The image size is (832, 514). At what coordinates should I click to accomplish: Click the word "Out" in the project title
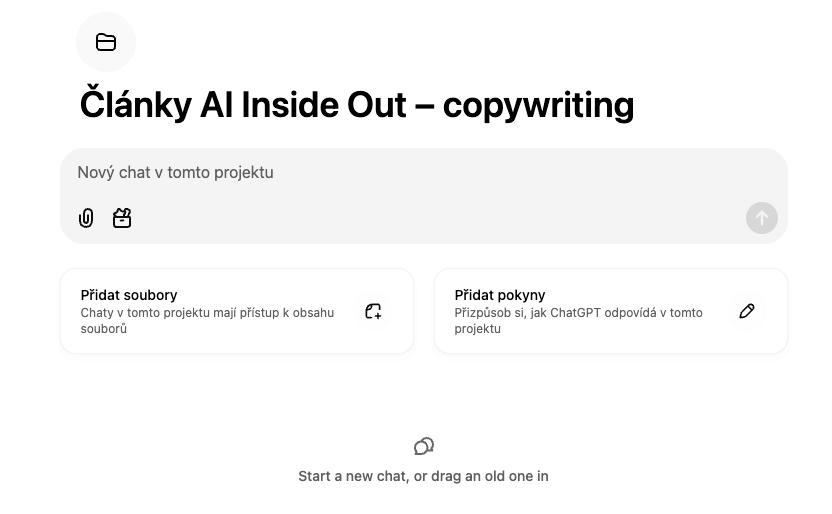click(377, 104)
